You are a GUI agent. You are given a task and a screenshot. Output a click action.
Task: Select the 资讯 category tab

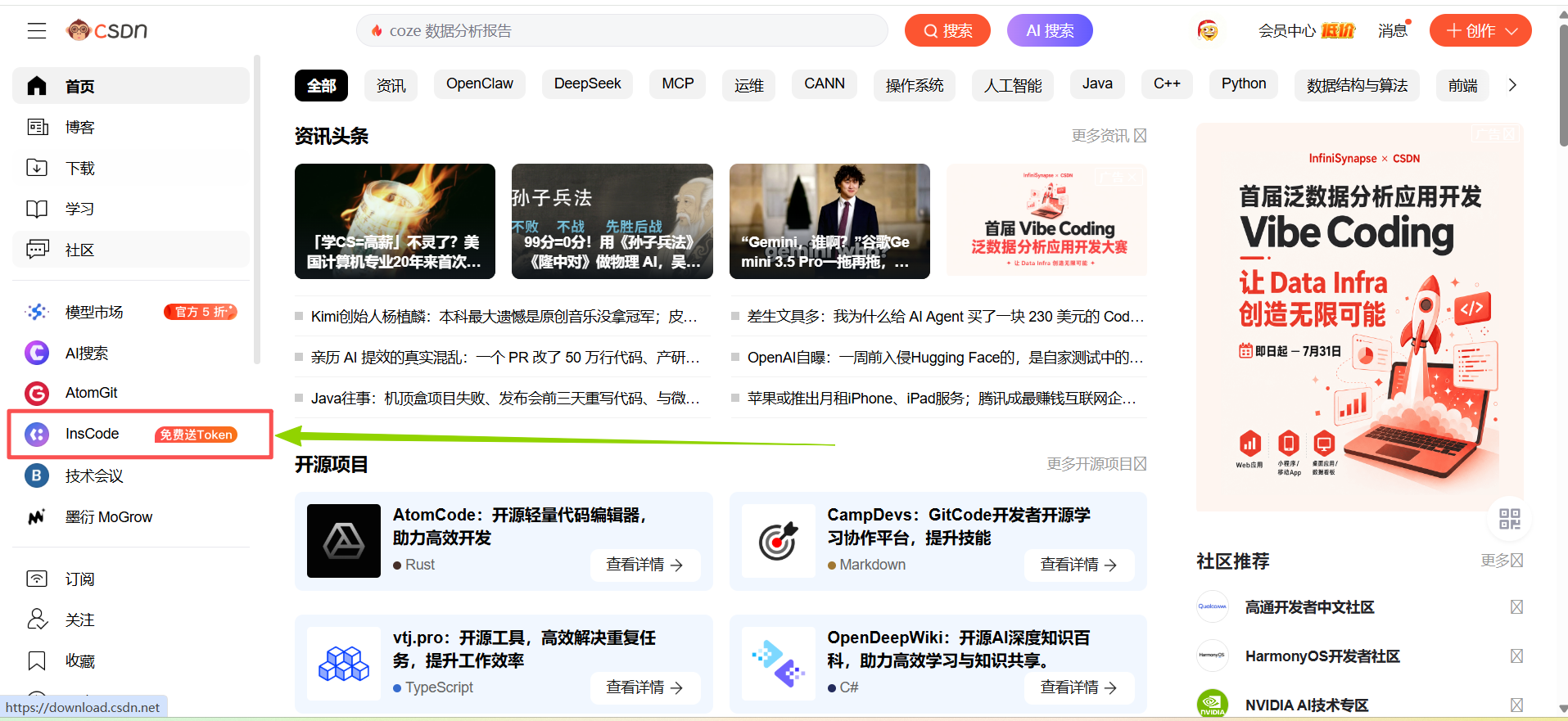[x=391, y=85]
